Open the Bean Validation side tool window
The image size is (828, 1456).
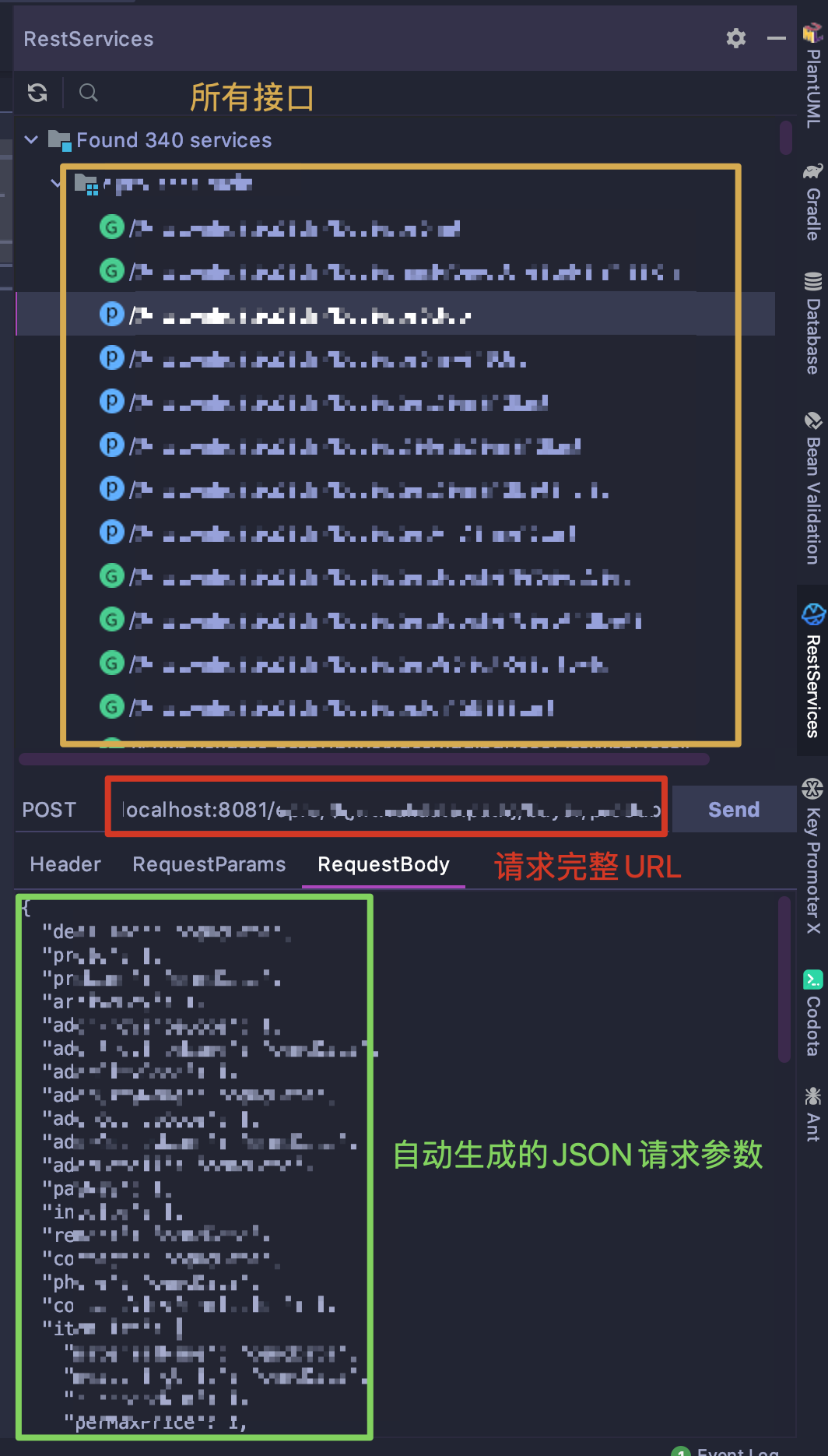813,488
